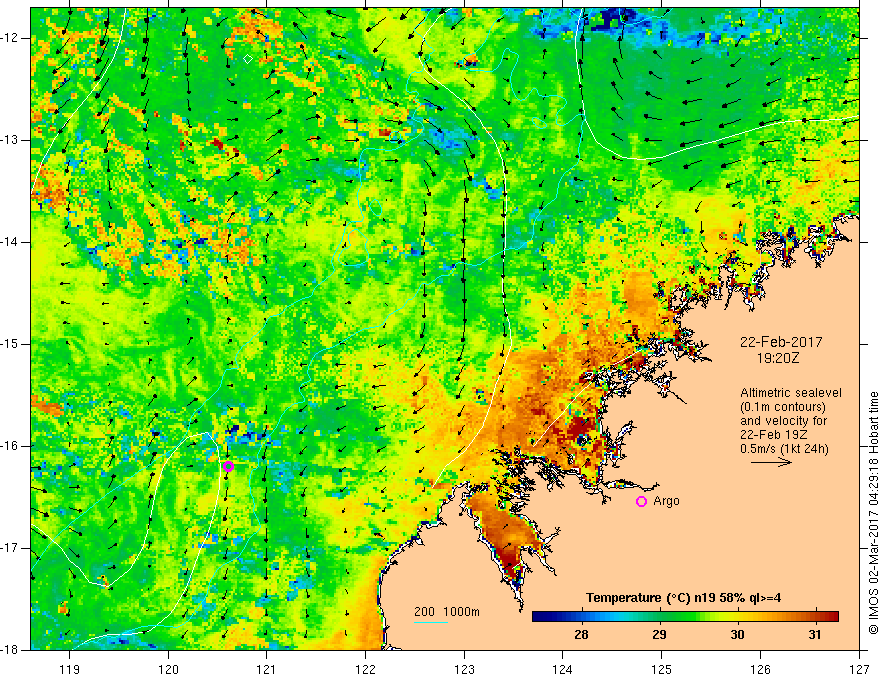
Task: Click longitude label 123 on the axis
Action: [x=464, y=669]
